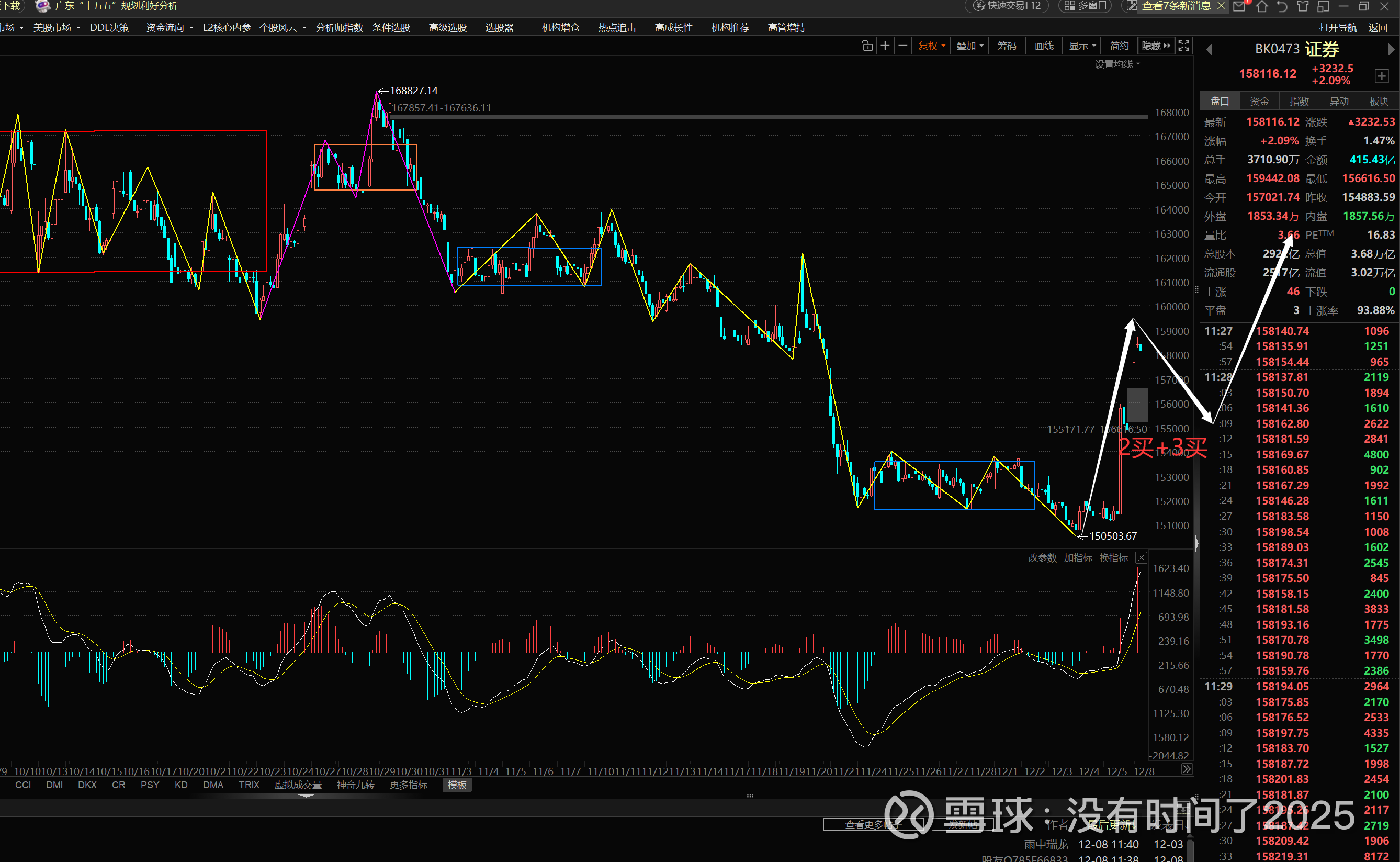
Task: Open the 显示 display dropdown
Action: click(x=1082, y=46)
